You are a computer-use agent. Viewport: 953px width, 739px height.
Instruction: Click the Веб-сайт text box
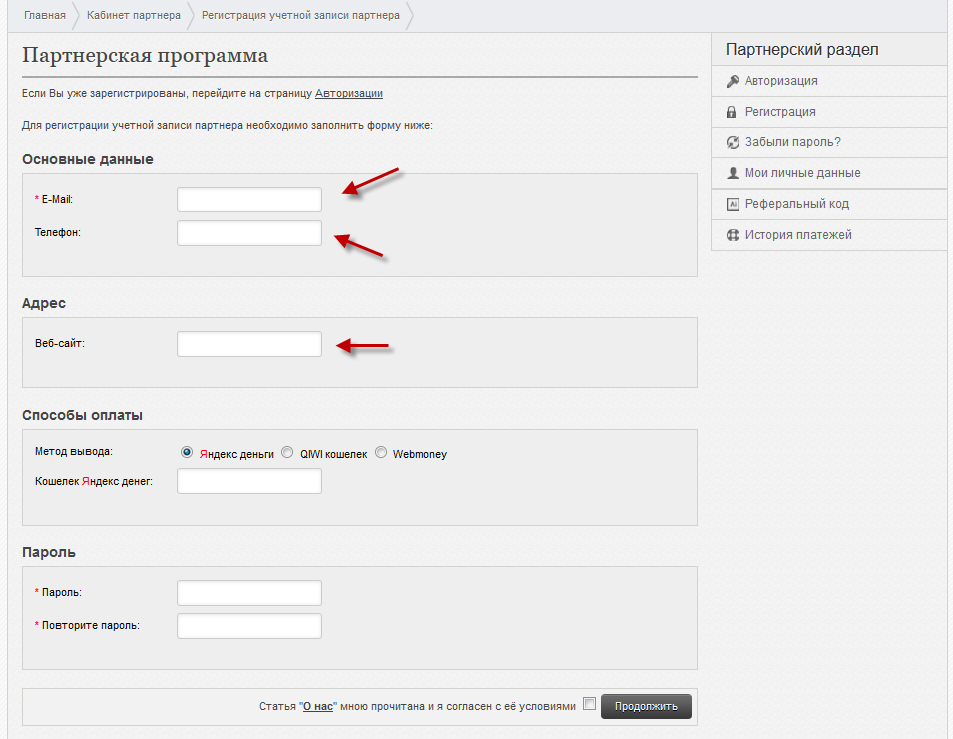click(x=249, y=344)
